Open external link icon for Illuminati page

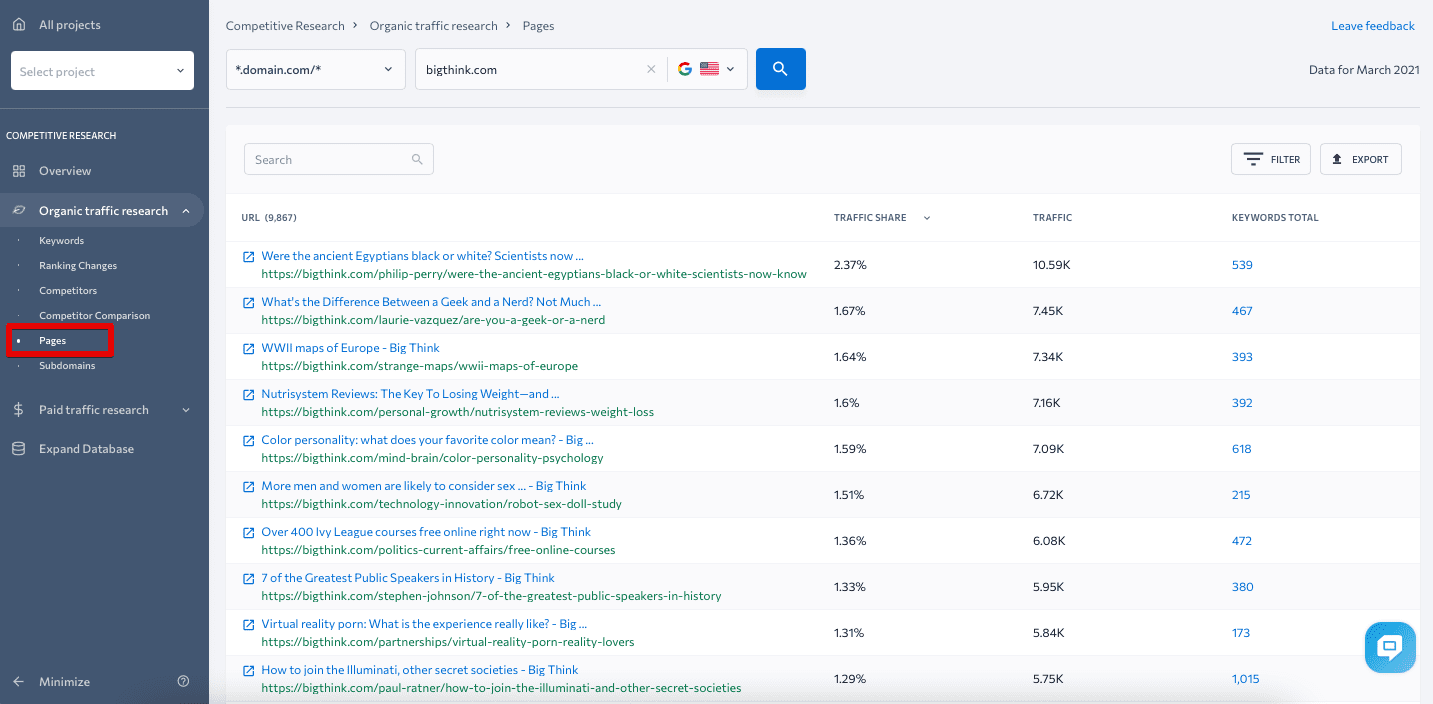[x=249, y=670]
